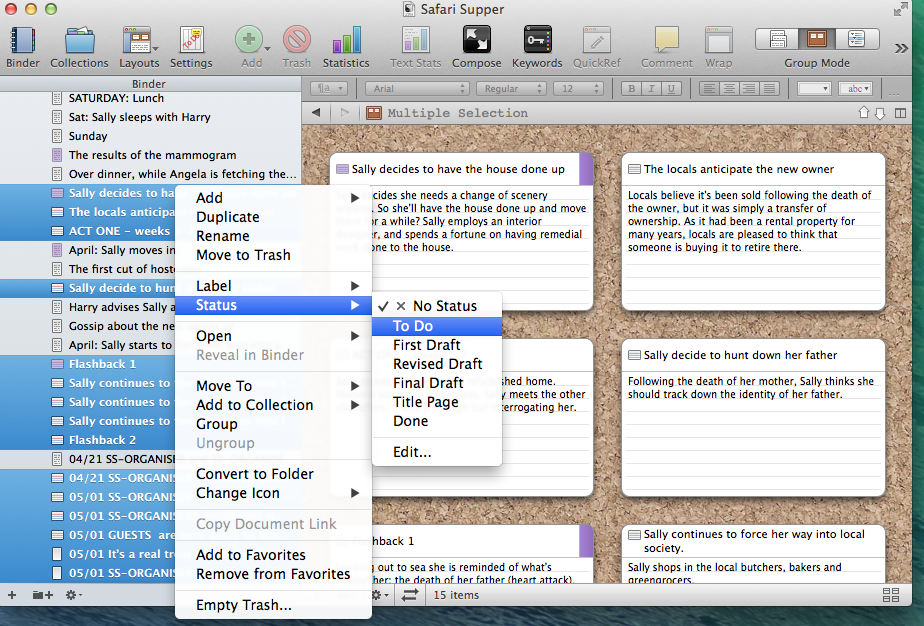Screen dimensions: 924x626
Task: Choose Move to Trash from the context menu
Action: (273, 255)
